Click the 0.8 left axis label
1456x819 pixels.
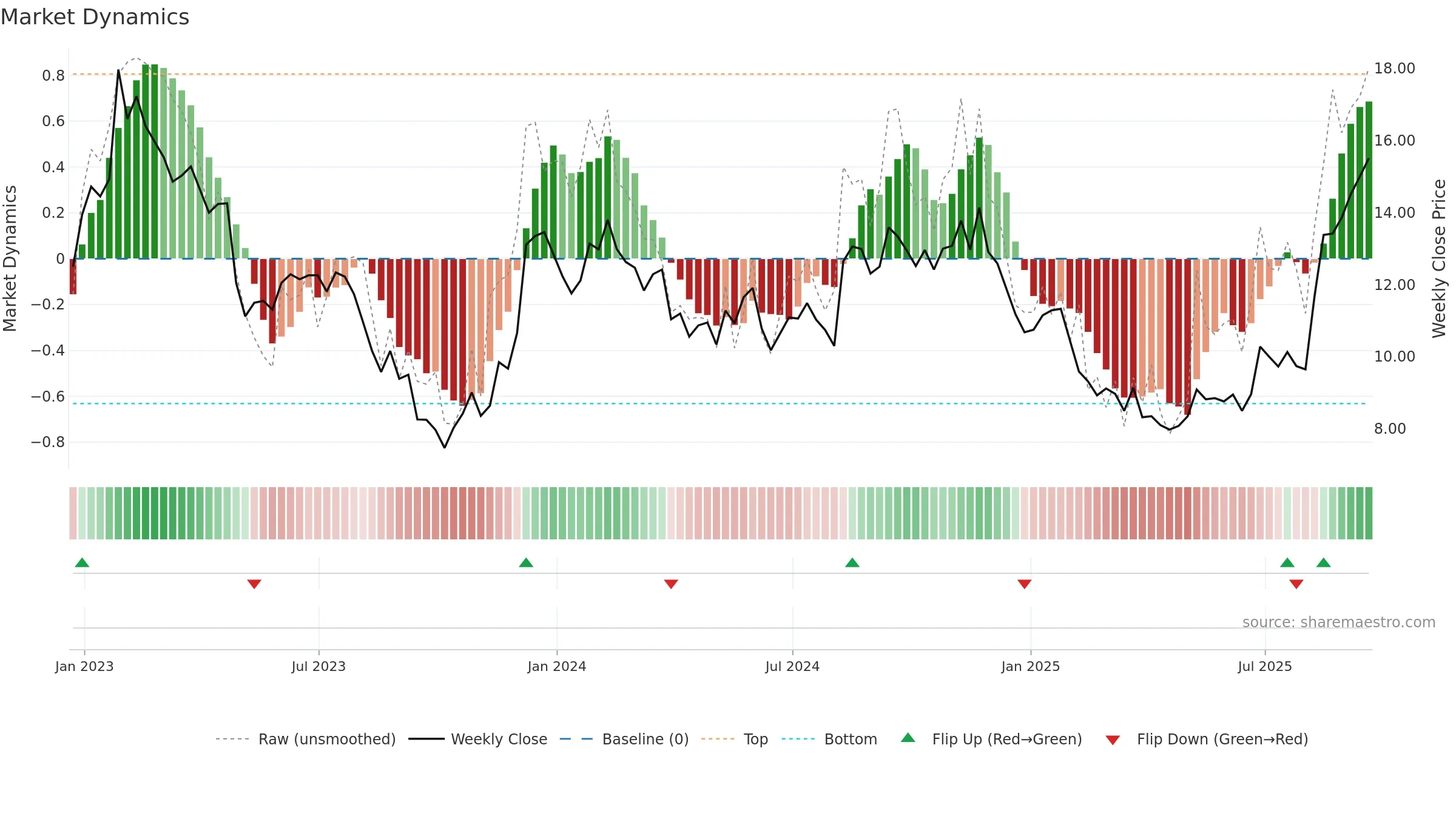(x=53, y=76)
